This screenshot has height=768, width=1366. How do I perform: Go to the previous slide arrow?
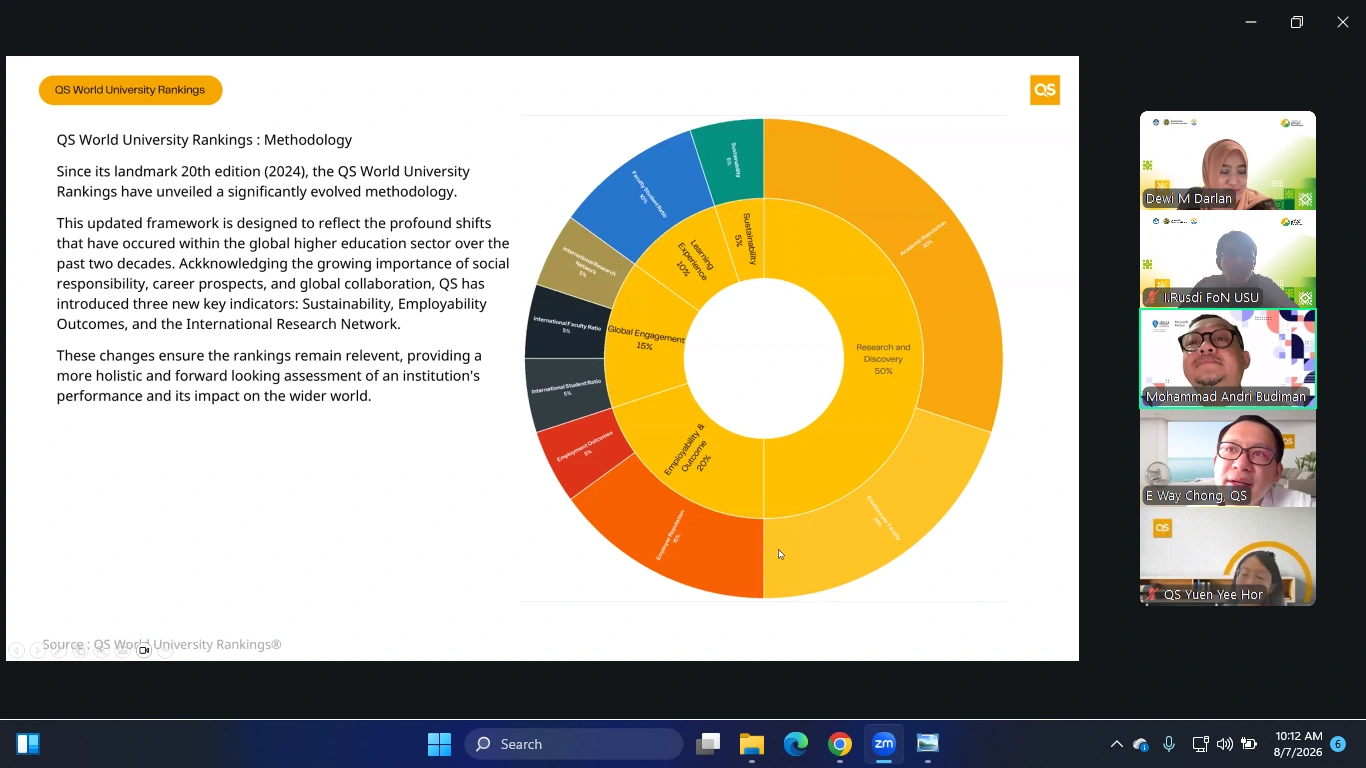[x=16, y=651]
